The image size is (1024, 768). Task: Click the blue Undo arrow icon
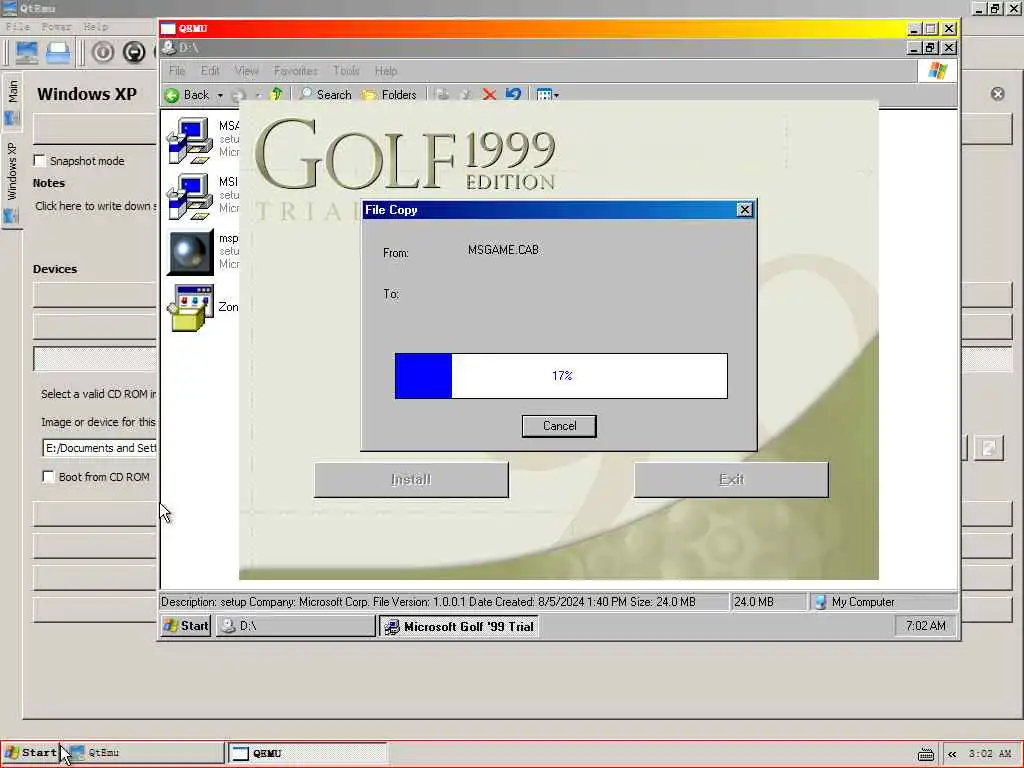click(513, 95)
